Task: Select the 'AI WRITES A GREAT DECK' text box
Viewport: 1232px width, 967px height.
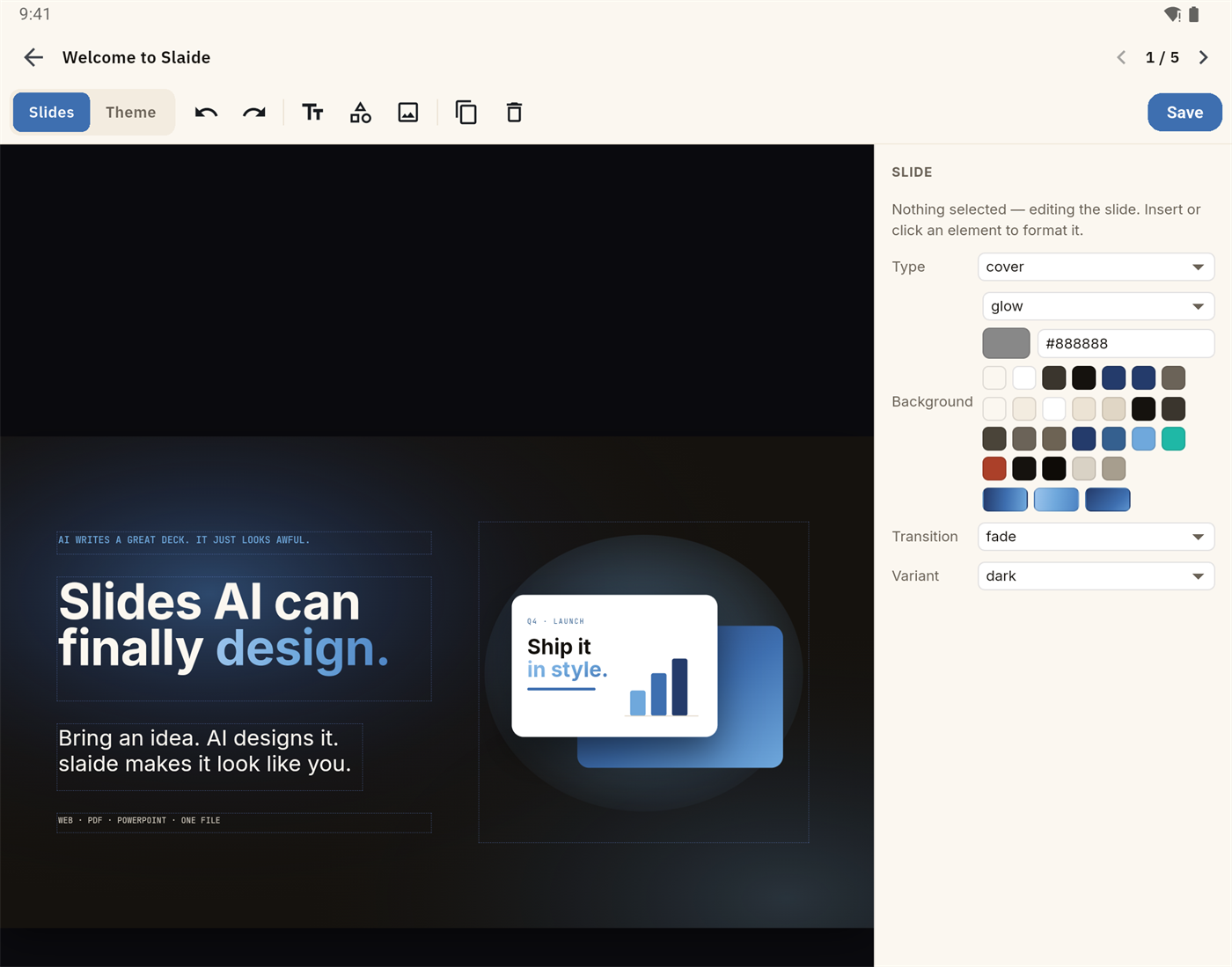Action: tap(244, 542)
